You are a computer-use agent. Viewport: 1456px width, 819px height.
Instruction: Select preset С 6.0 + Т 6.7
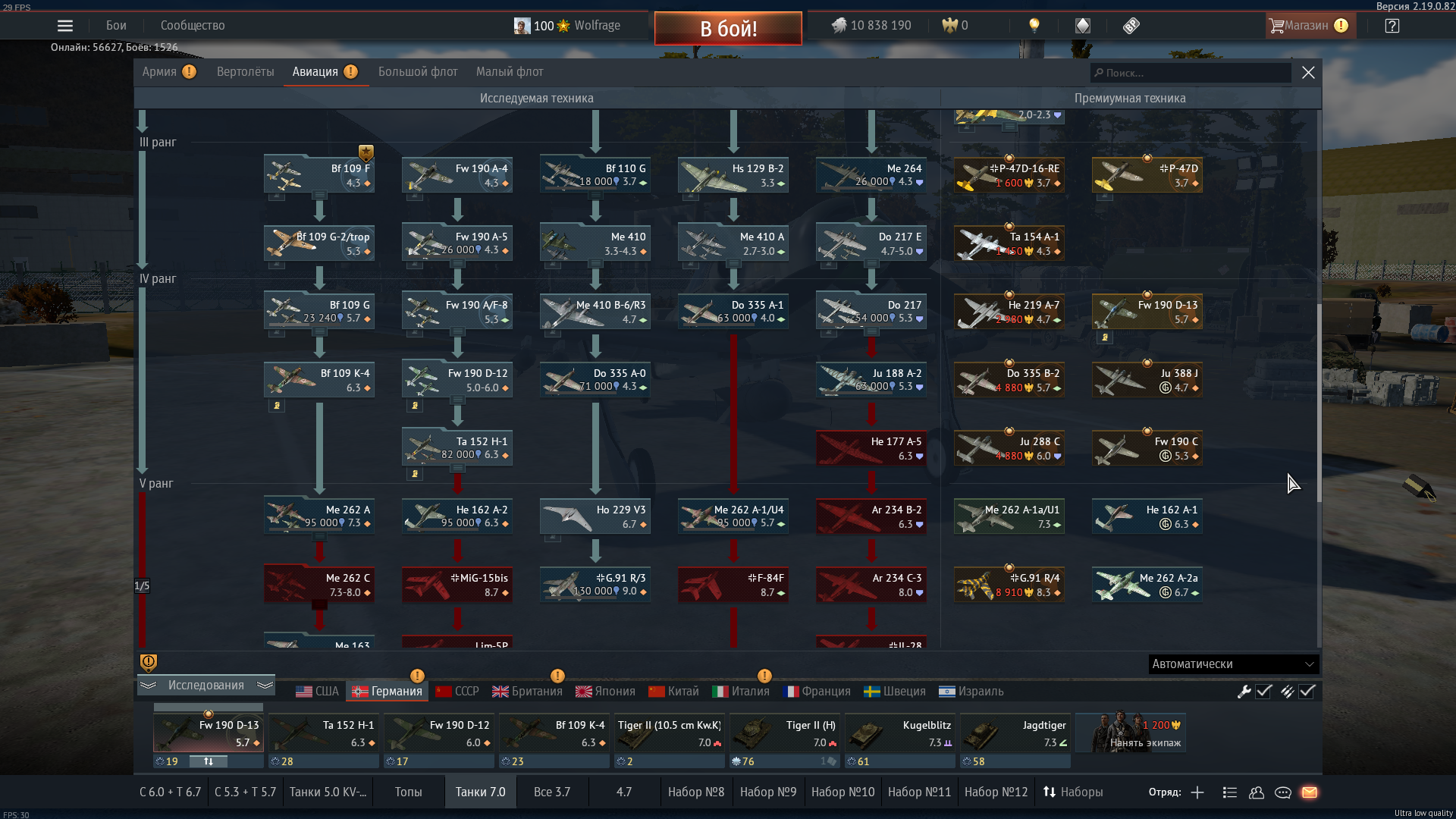170,792
